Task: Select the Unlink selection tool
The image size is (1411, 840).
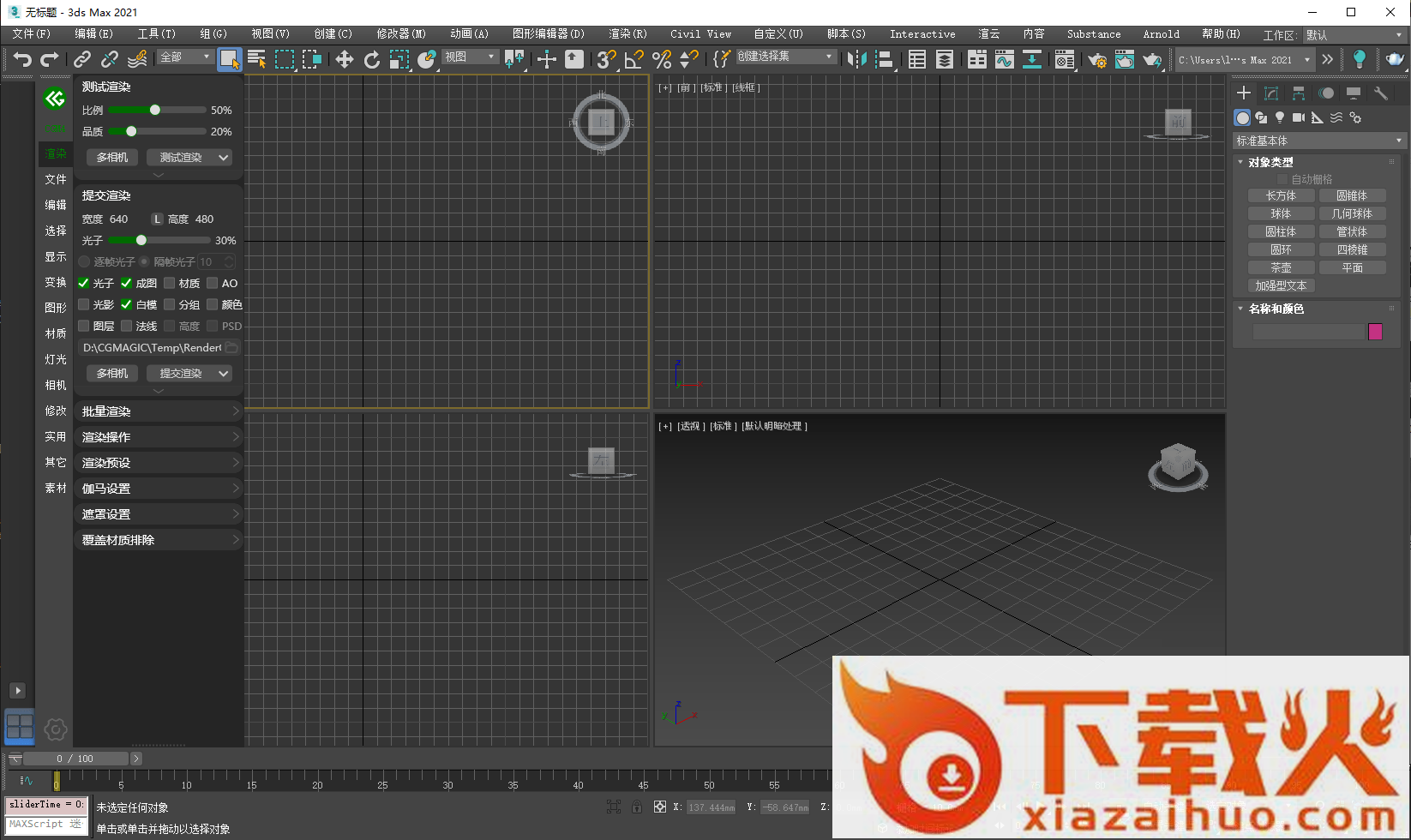Action: point(110,59)
